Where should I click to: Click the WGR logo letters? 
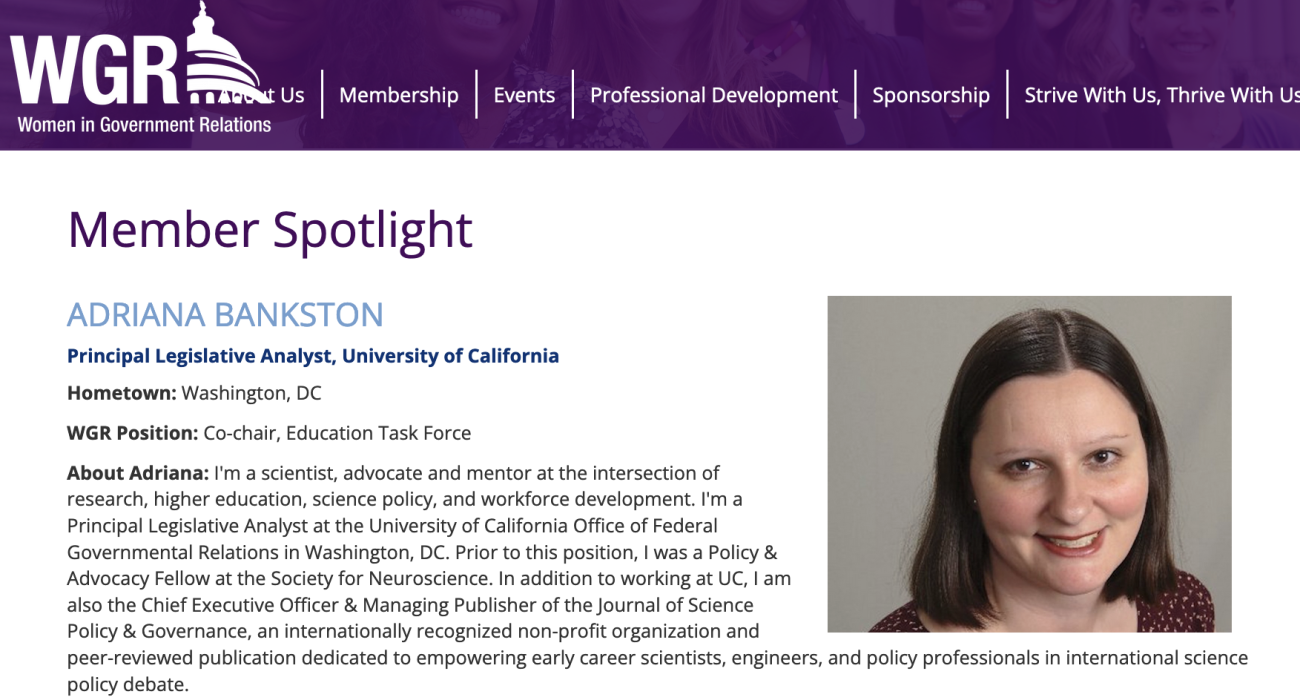[95, 72]
